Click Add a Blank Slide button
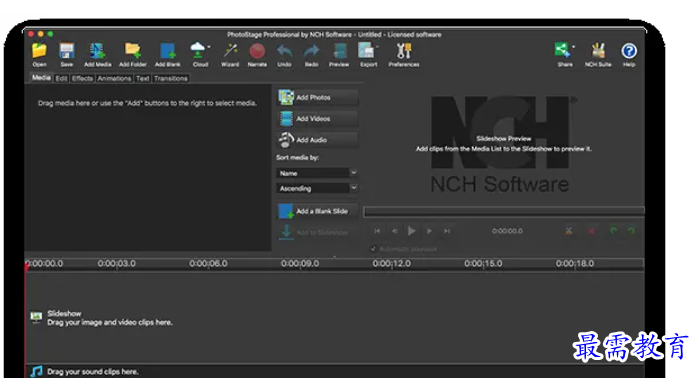 tap(317, 211)
